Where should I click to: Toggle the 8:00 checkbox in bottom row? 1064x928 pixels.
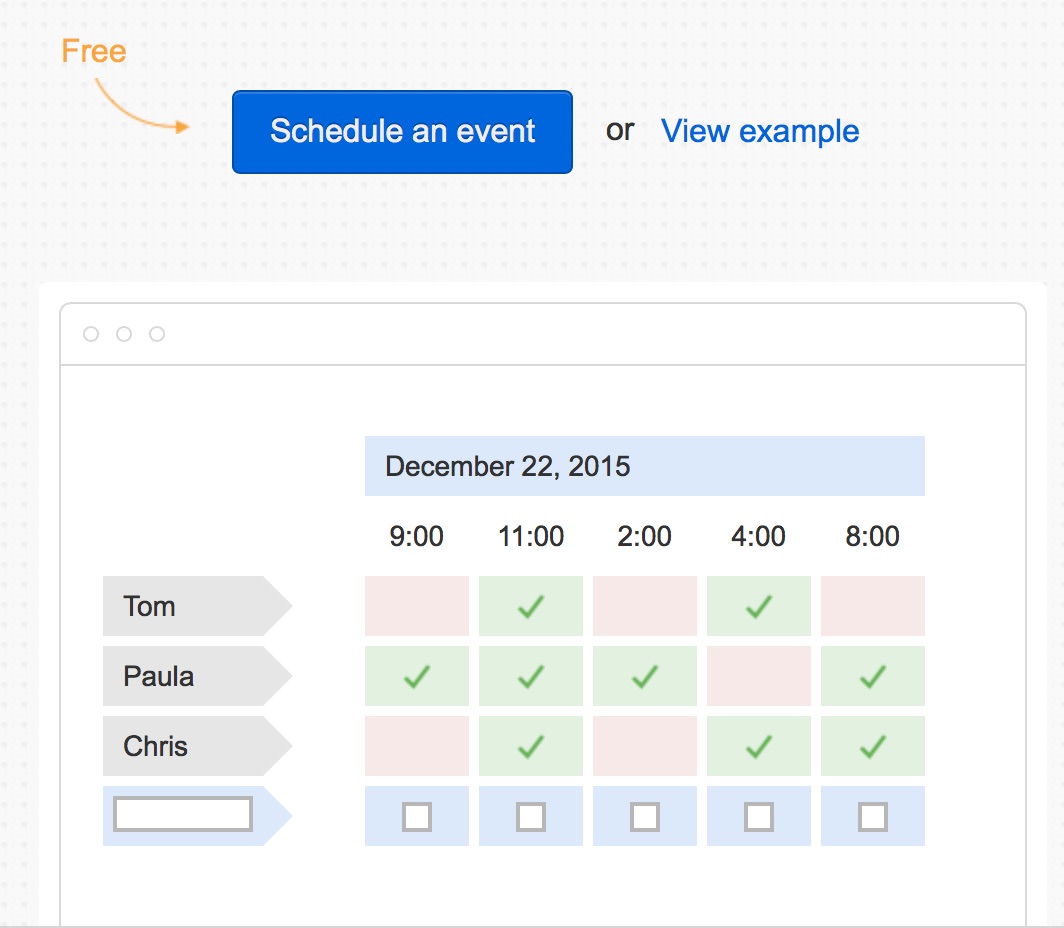pos(873,817)
